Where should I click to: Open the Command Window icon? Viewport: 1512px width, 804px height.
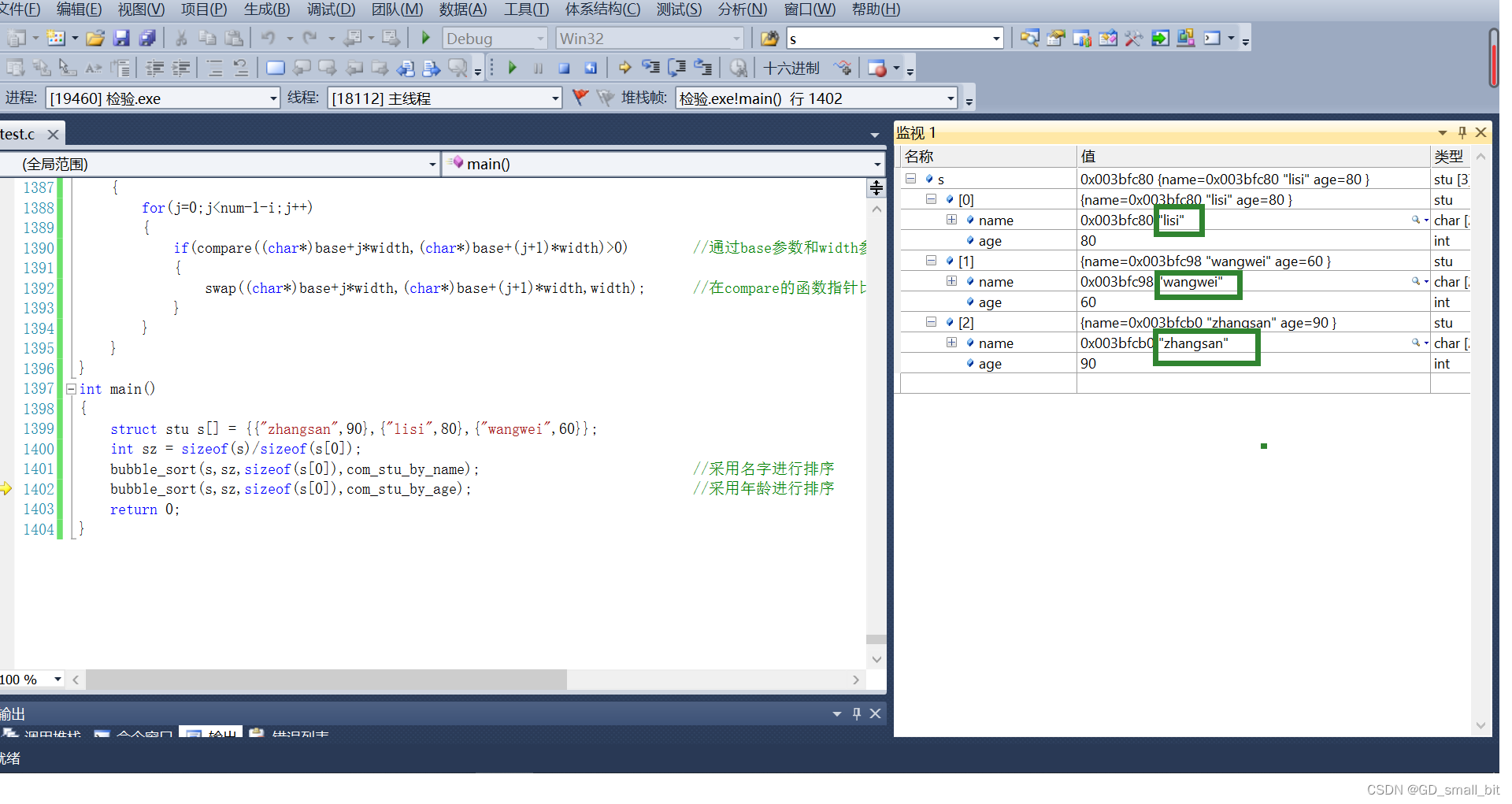[1212, 38]
